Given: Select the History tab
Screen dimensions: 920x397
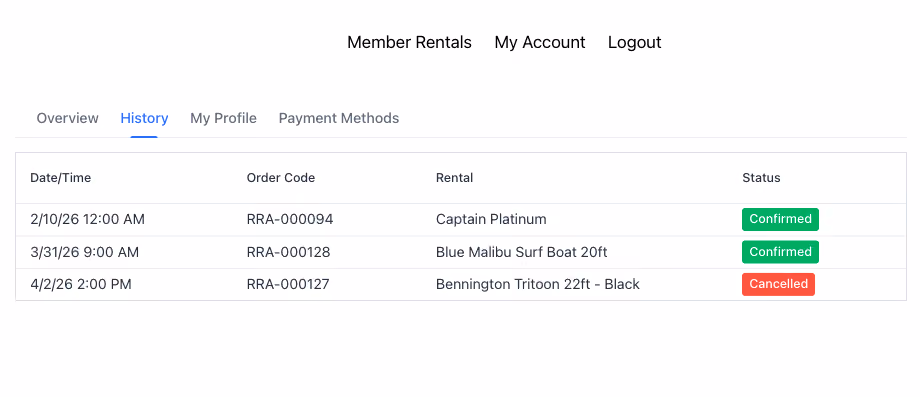Looking at the screenshot, I should [x=144, y=118].
